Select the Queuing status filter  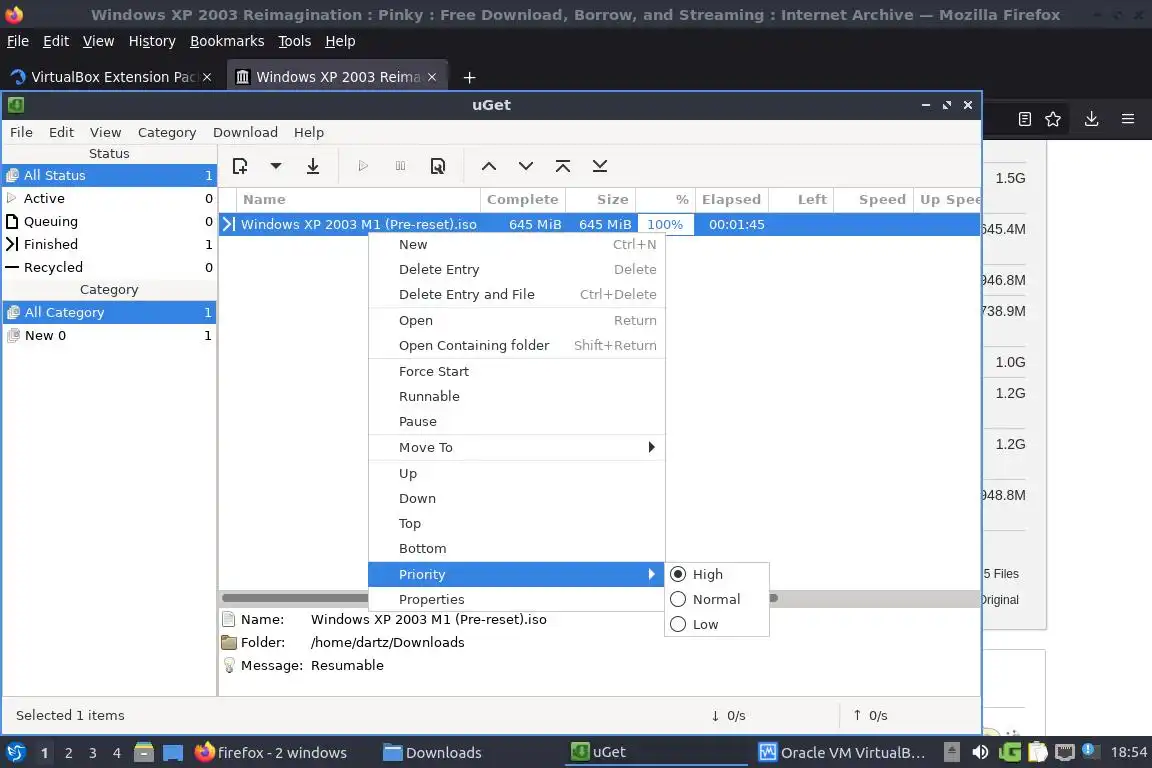point(109,221)
